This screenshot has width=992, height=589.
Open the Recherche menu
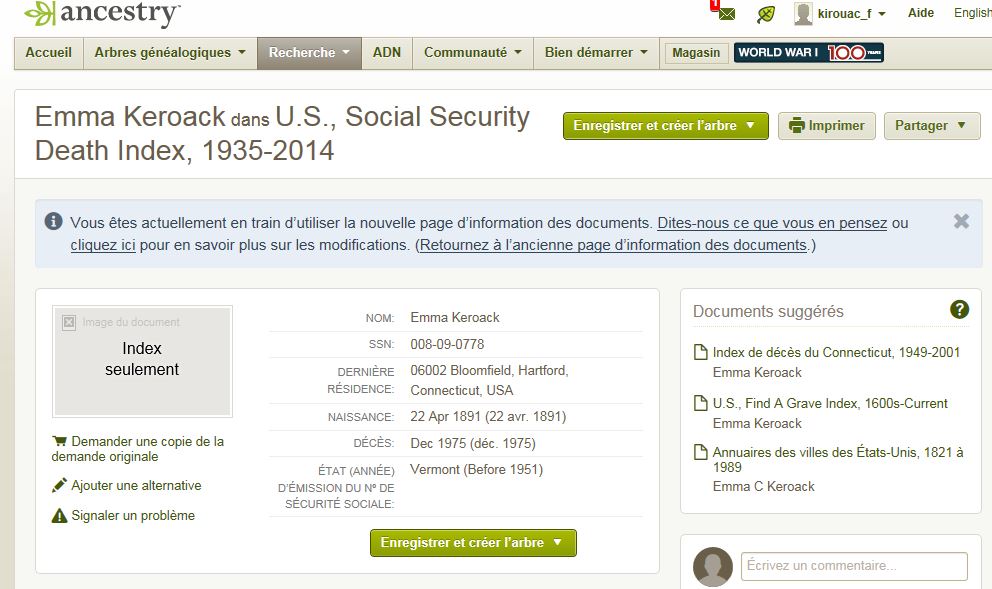309,53
